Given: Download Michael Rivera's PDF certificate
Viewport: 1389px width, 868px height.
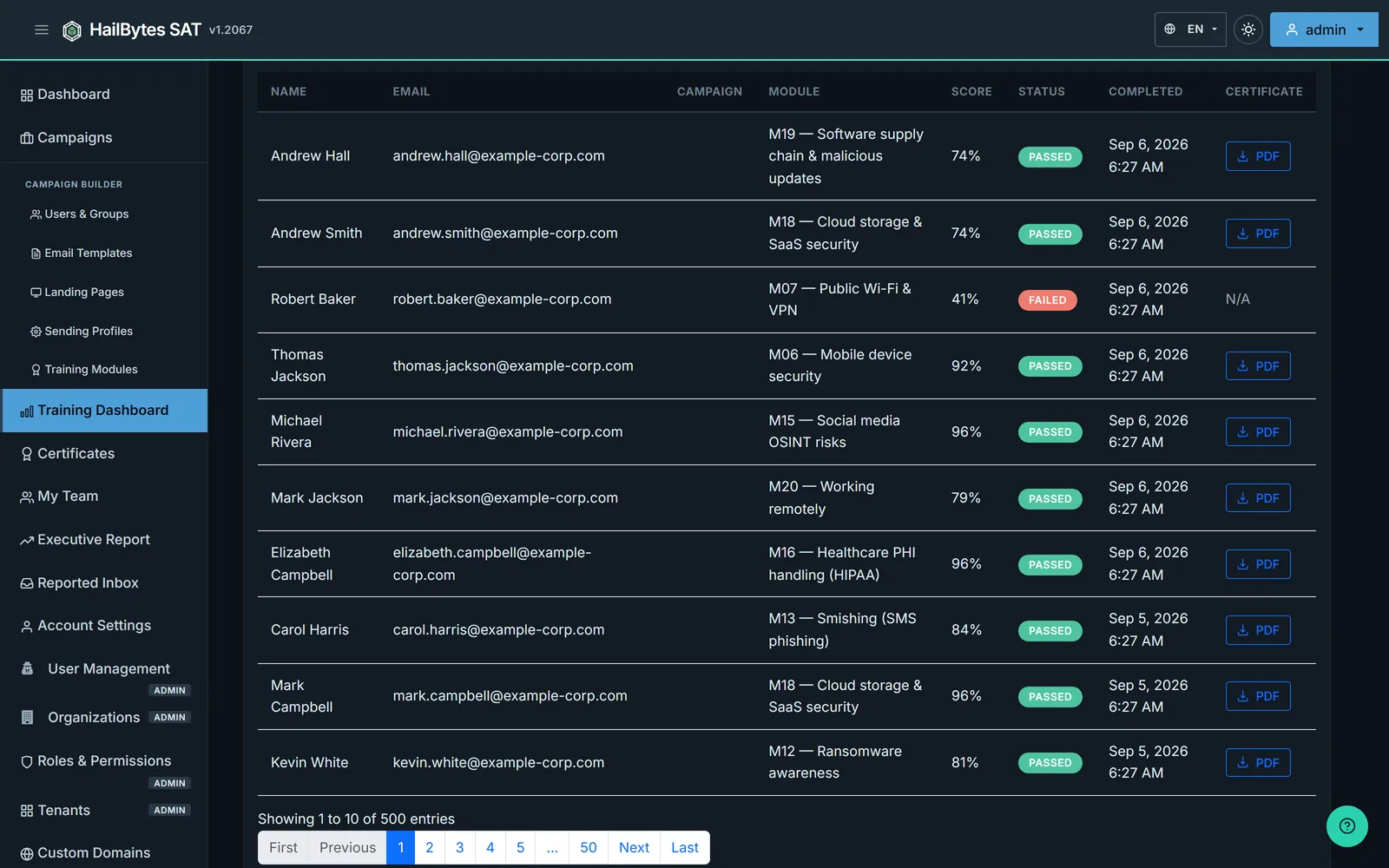Looking at the screenshot, I should pos(1258,432).
